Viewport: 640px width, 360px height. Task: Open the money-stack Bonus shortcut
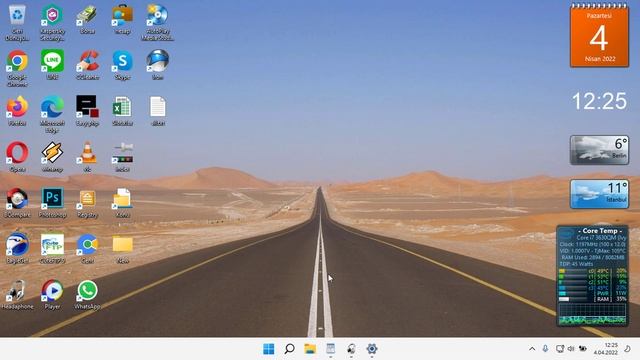[87, 16]
